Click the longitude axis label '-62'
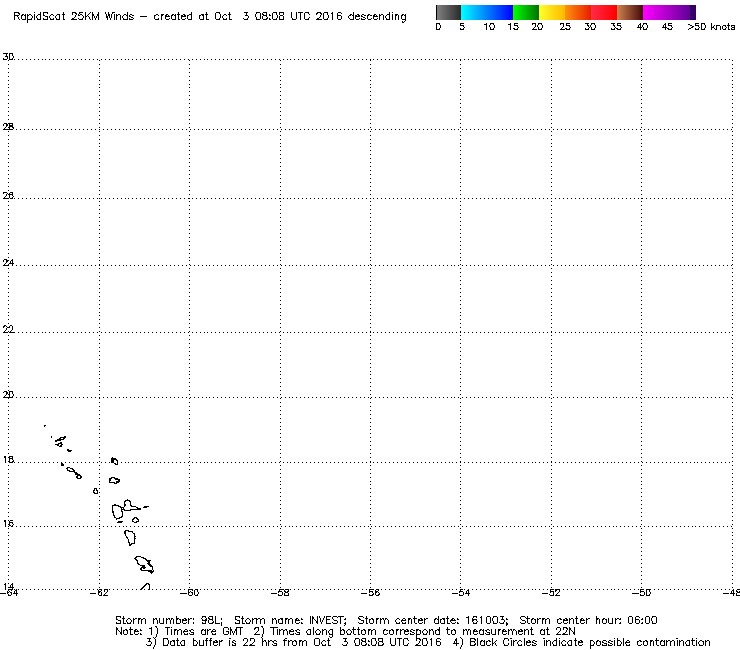This screenshot has width=740, height=650. (x=99, y=593)
